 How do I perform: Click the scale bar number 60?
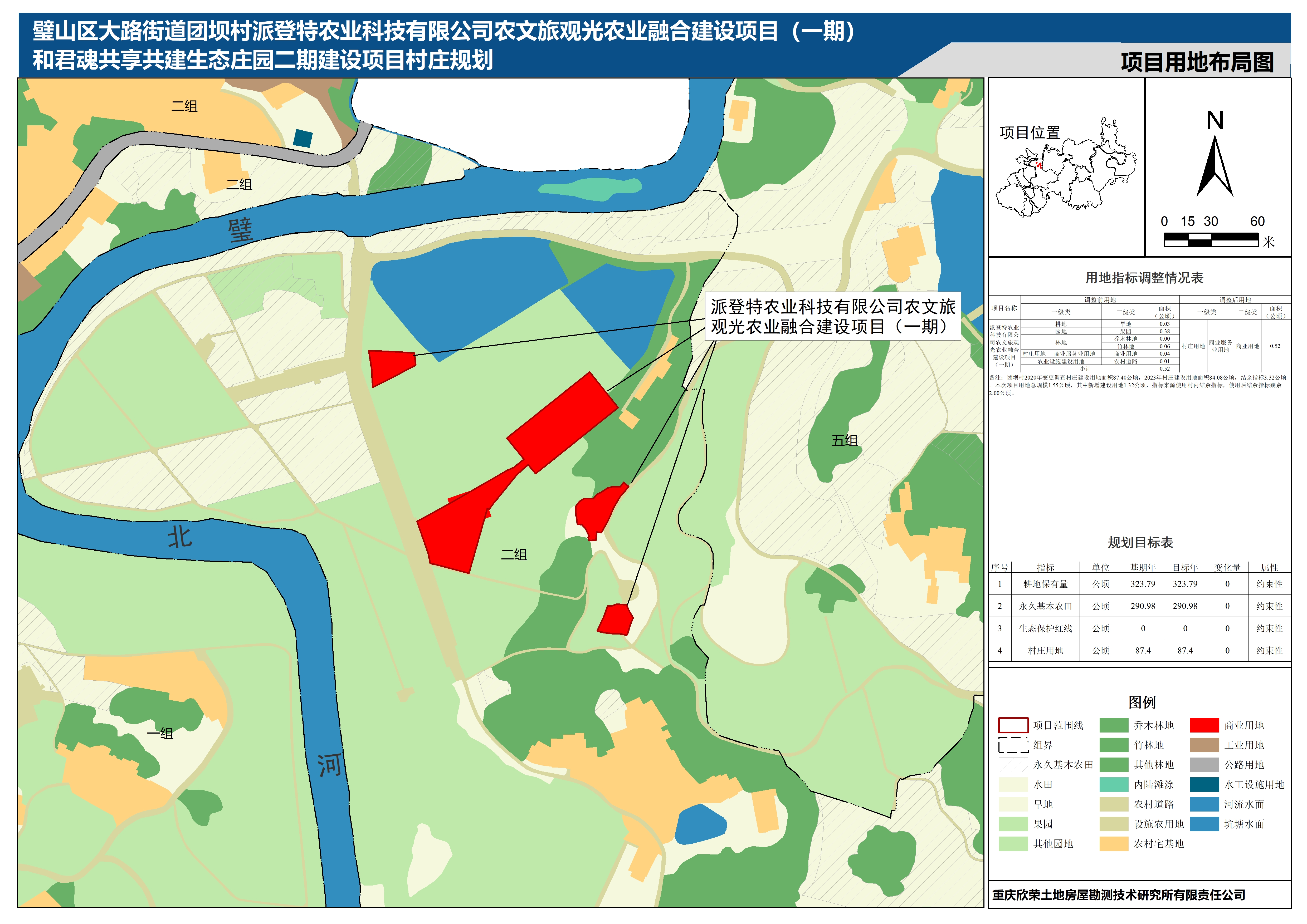[1257, 221]
